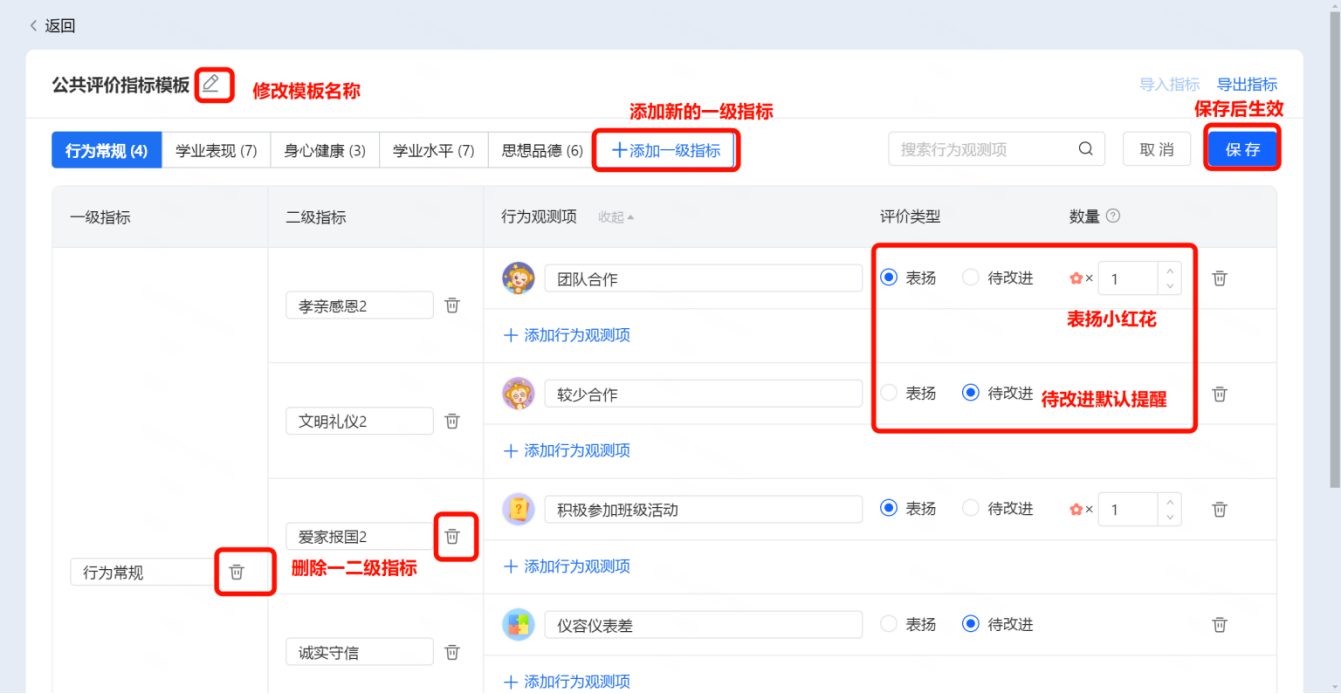Open the 数量 help question-mark icon

pyautogui.click(x=1113, y=216)
